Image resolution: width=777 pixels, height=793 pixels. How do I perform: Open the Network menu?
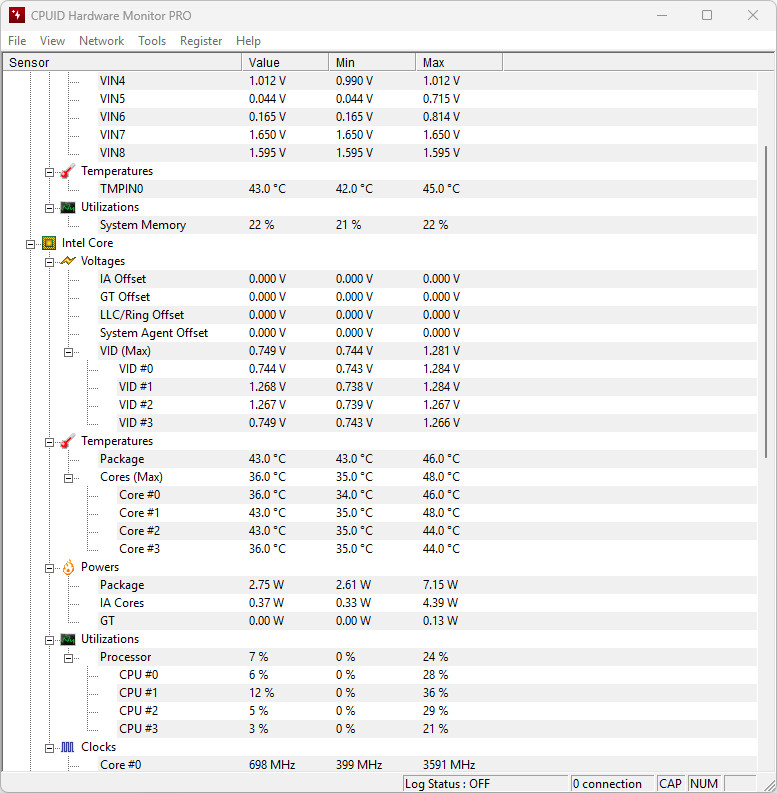click(101, 41)
